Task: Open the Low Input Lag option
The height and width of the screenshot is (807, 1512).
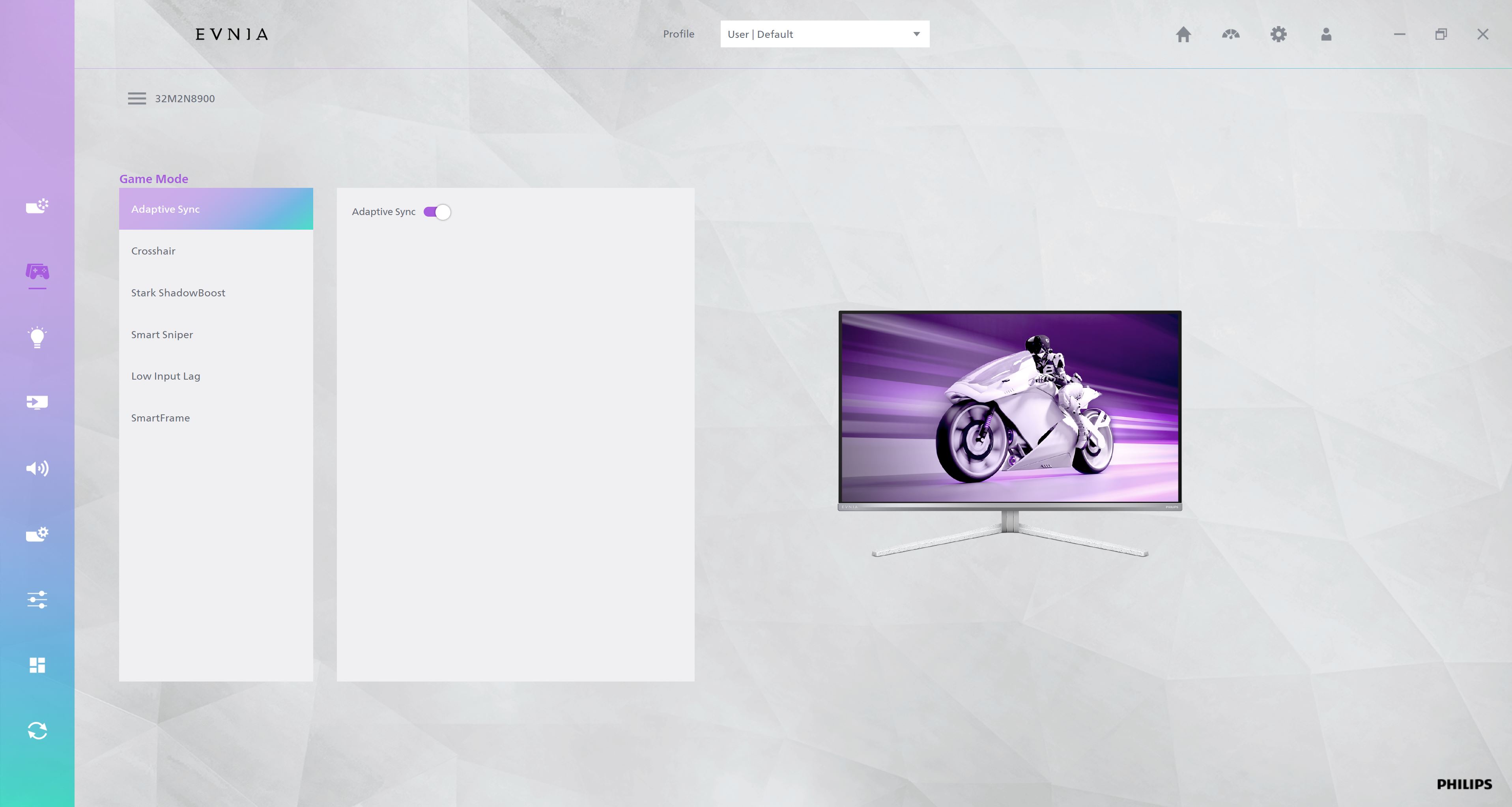Action: [166, 376]
